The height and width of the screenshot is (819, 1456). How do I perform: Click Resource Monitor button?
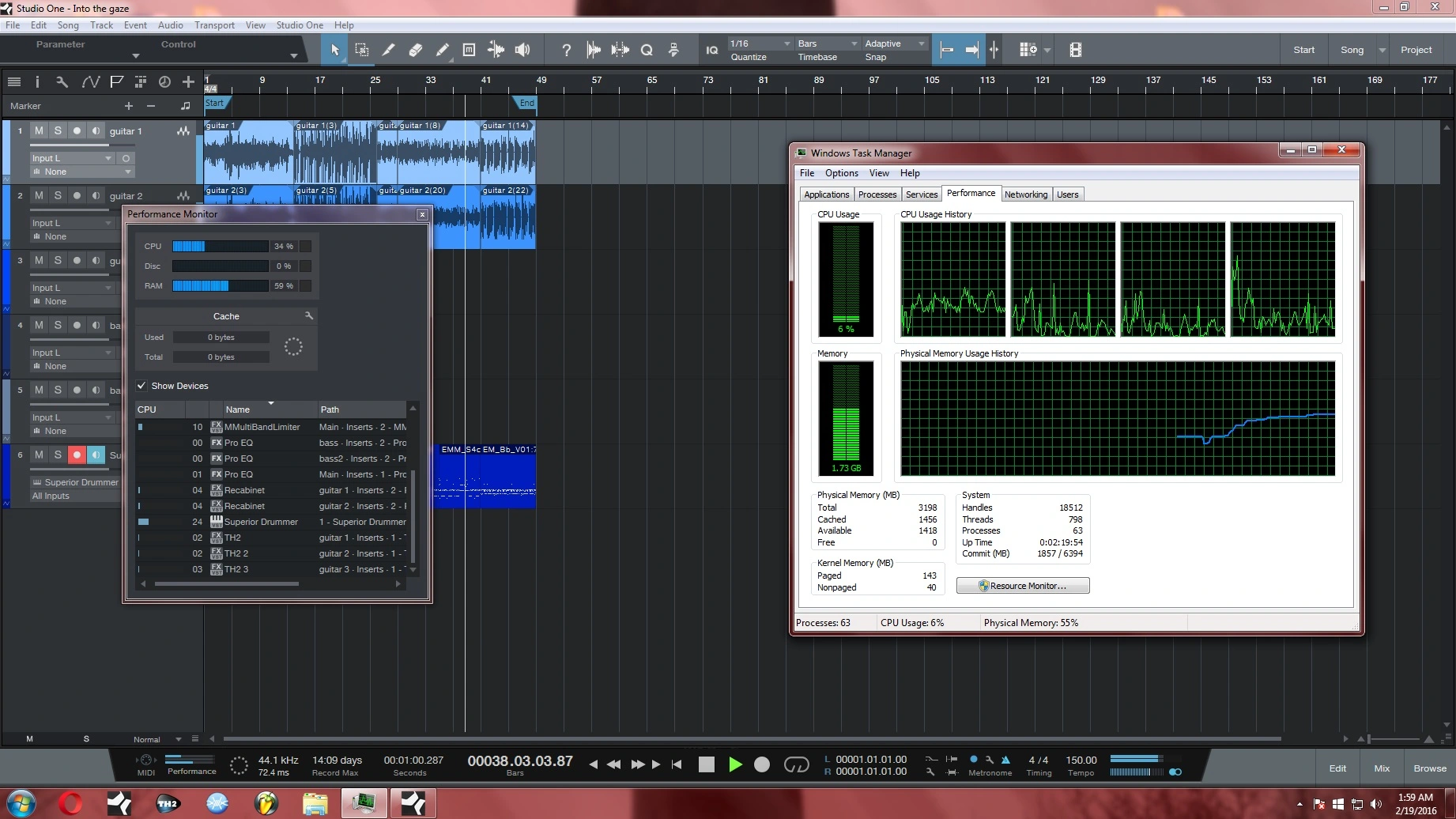(x=1023, y=586)
